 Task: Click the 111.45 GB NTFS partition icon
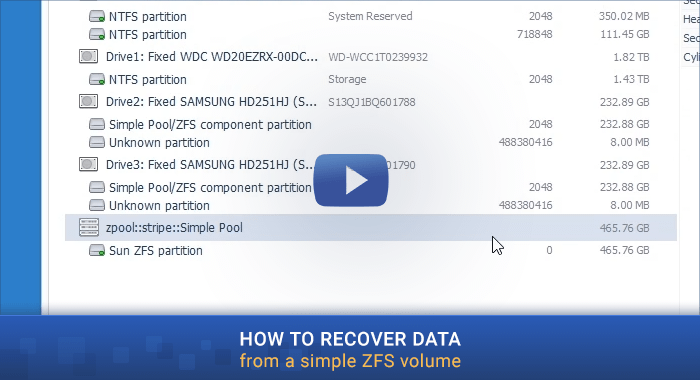[97, 34]
